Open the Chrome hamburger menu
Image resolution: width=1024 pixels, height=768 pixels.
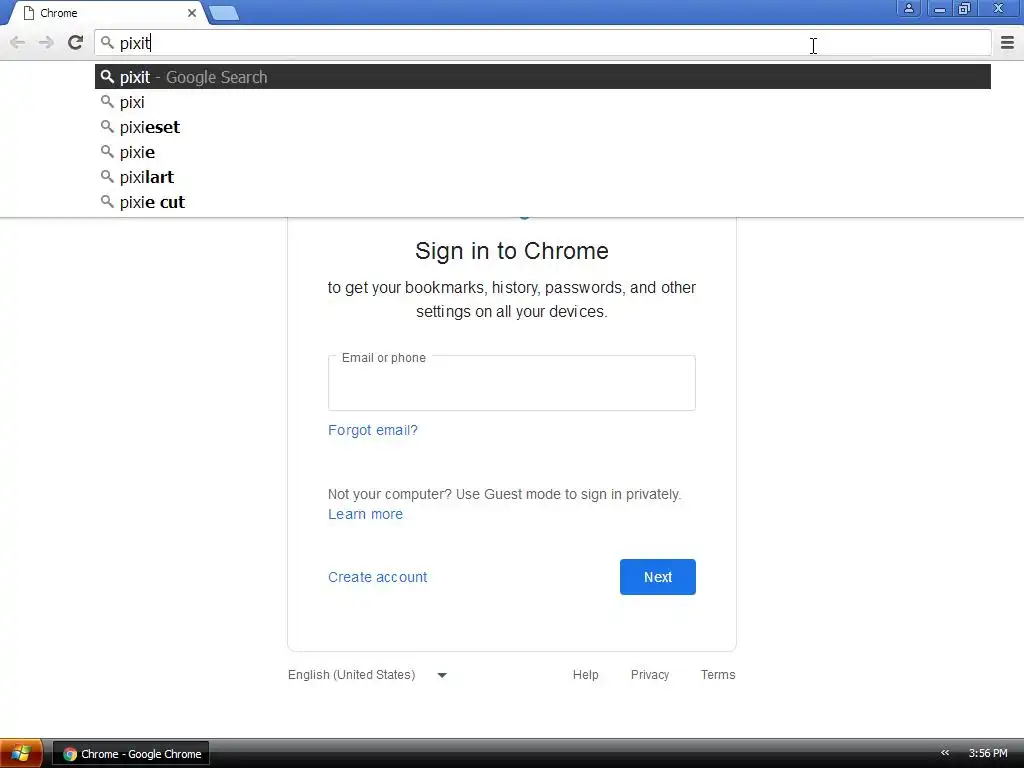pos(1007,43)
